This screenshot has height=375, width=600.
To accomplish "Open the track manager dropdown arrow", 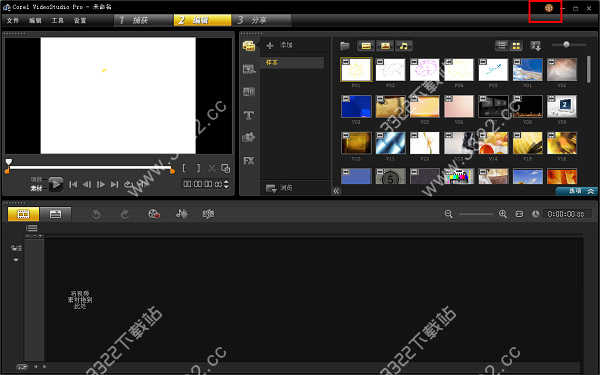I will tap(16, 260).
